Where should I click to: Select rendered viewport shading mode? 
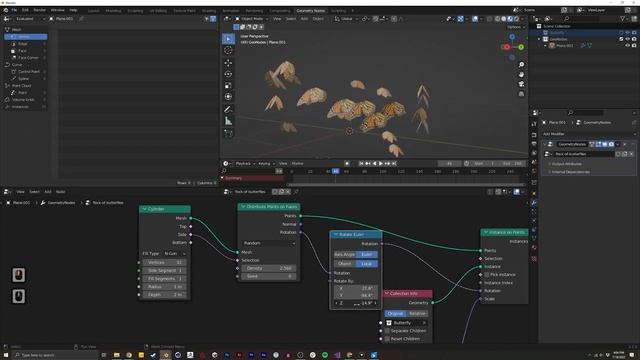click(x=516, y=19)
